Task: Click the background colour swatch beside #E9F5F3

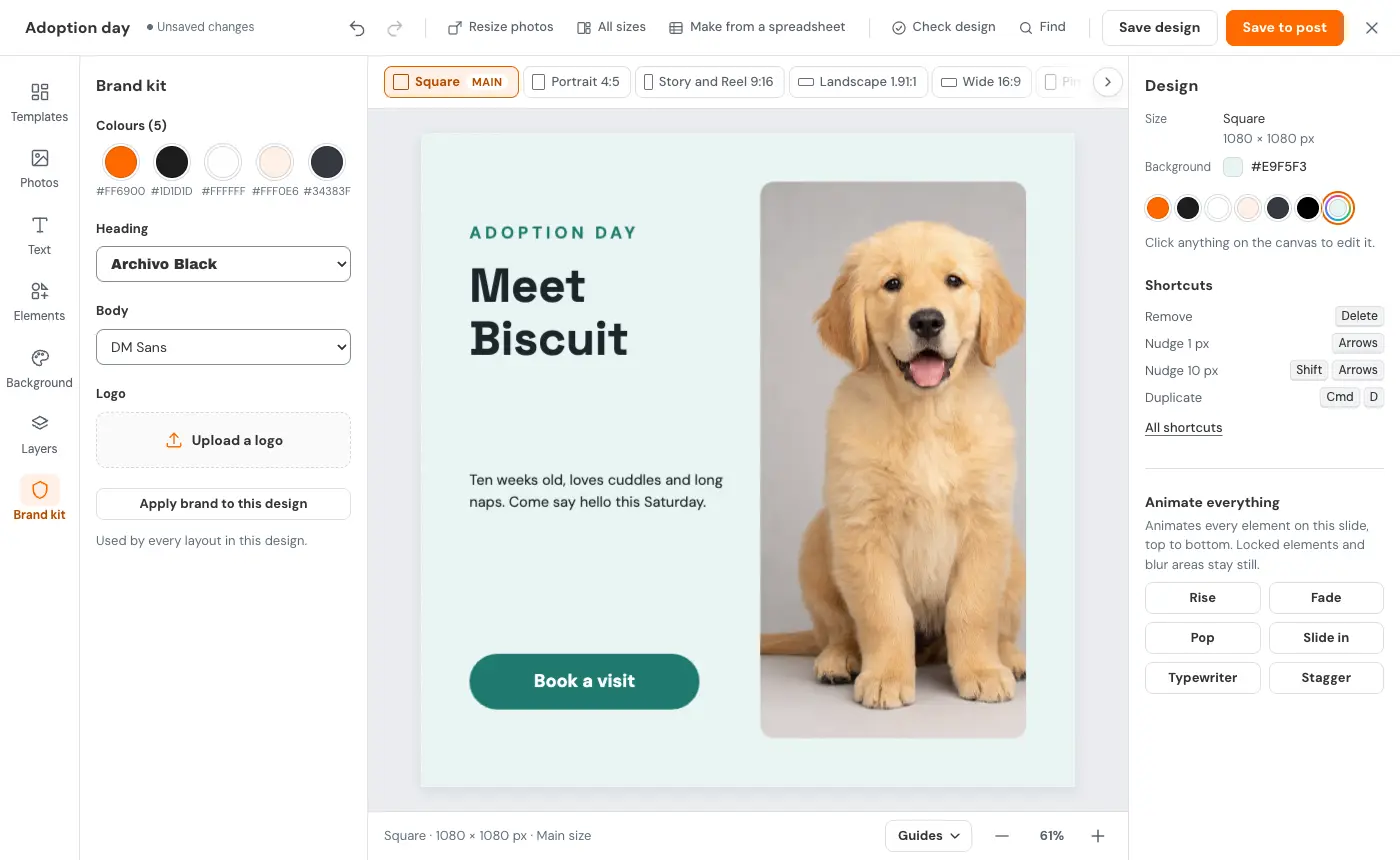Action: click(x=1233, y=167)
